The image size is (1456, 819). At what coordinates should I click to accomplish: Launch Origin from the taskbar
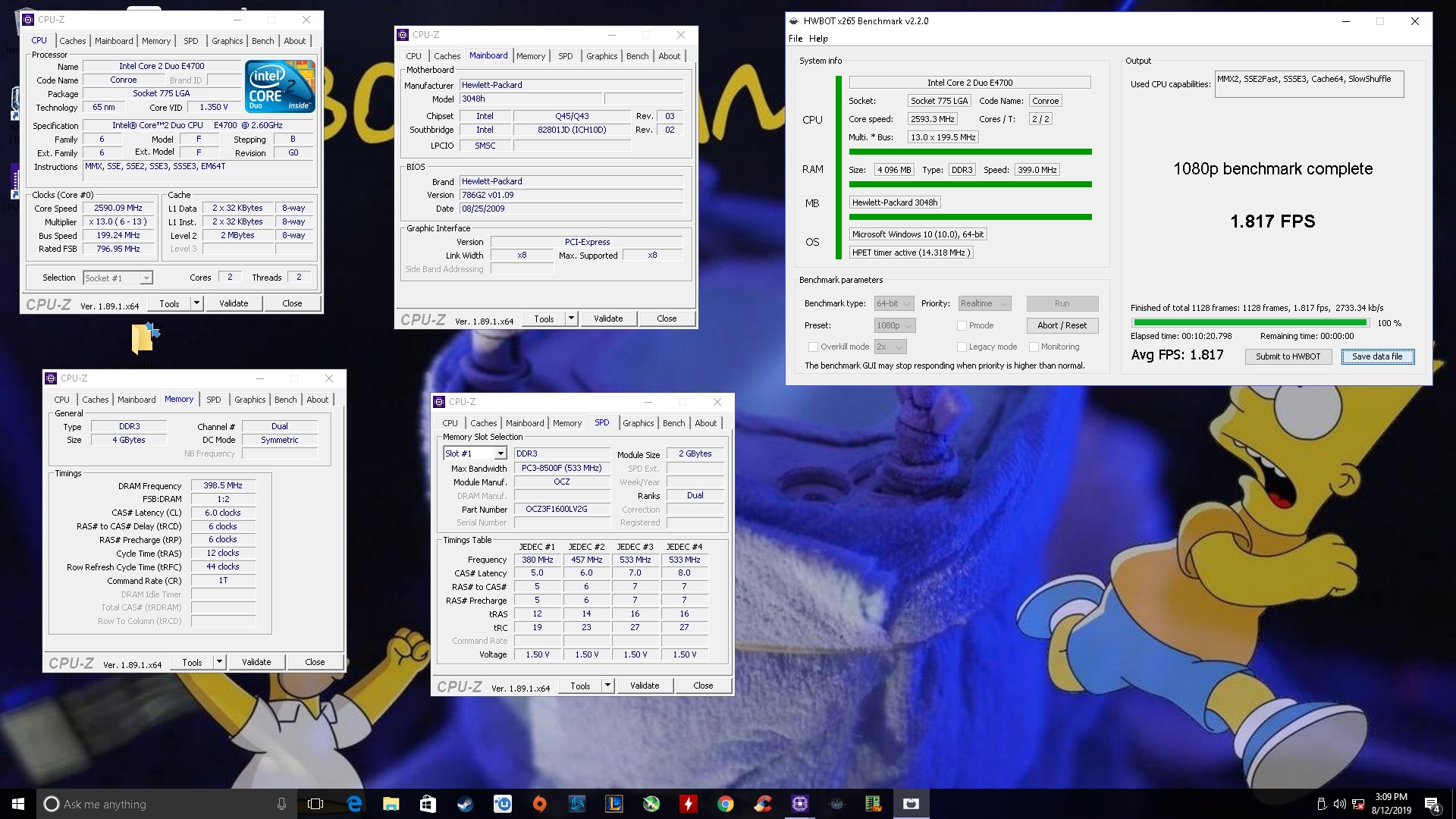pos(539,804)
